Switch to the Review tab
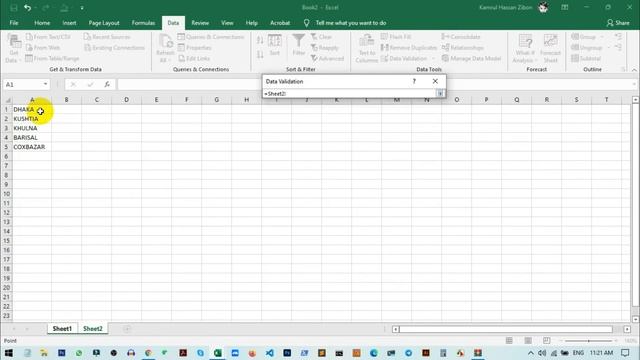Viewport: 640px width, 360px height. coord(200,23)
